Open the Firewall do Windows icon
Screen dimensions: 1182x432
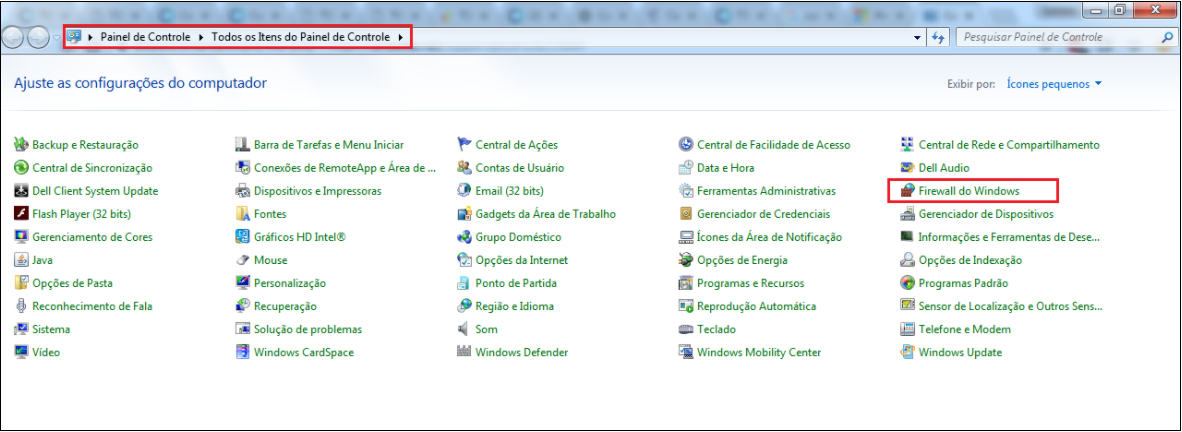907,191
